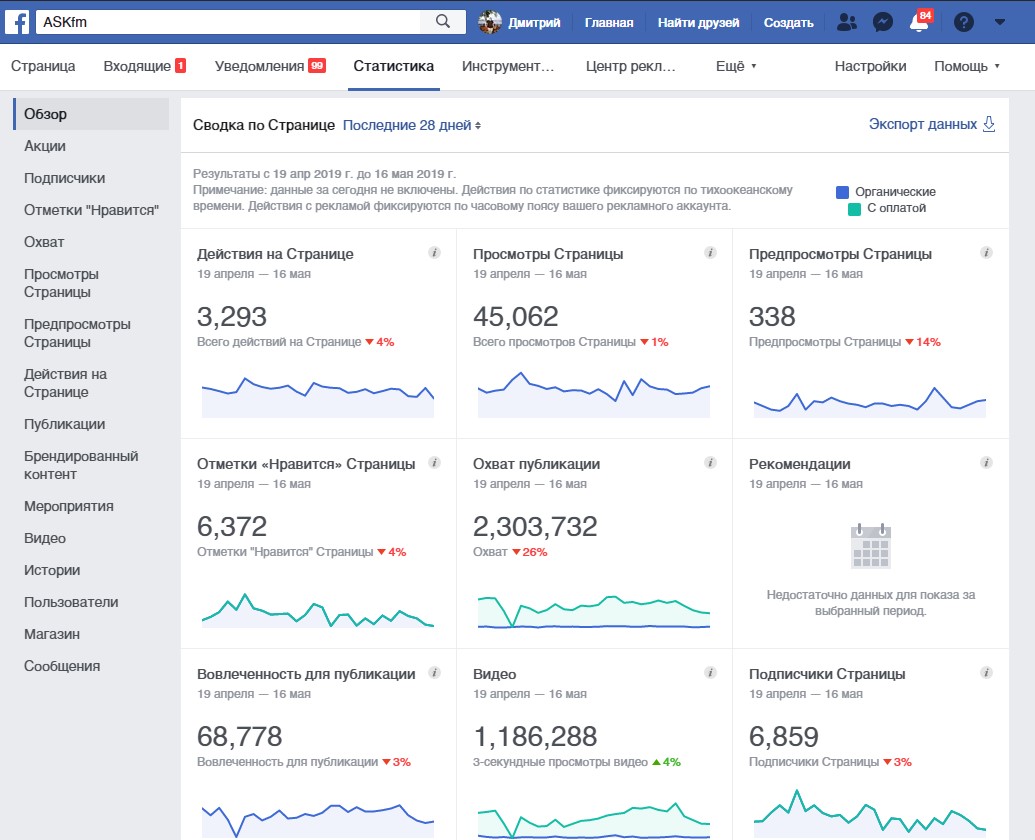
Task: Open the quick help question icon
Action: click(964, 22)
